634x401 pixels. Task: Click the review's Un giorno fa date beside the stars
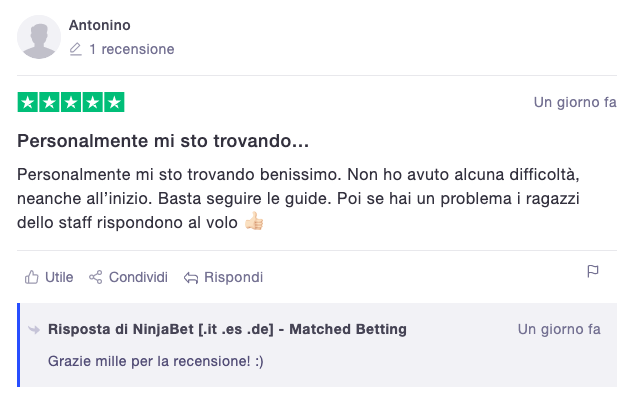coord(575,102)
